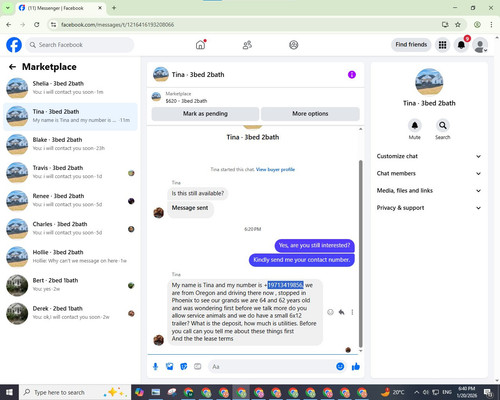The width and height of the screenshot is (500, 400).
Task: Click Find friends button
Action: point(411,45)
